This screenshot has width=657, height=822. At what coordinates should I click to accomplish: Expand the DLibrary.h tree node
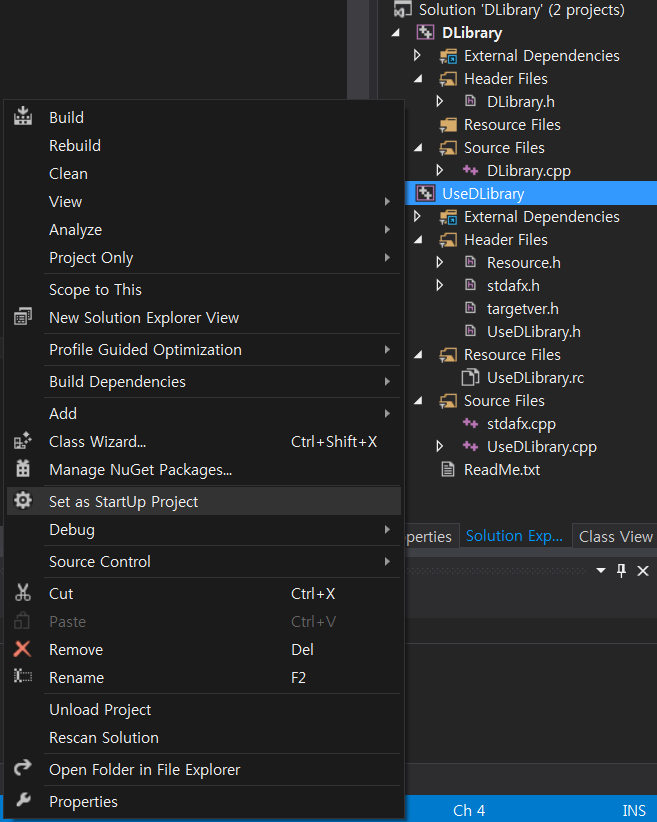(439, 101)
